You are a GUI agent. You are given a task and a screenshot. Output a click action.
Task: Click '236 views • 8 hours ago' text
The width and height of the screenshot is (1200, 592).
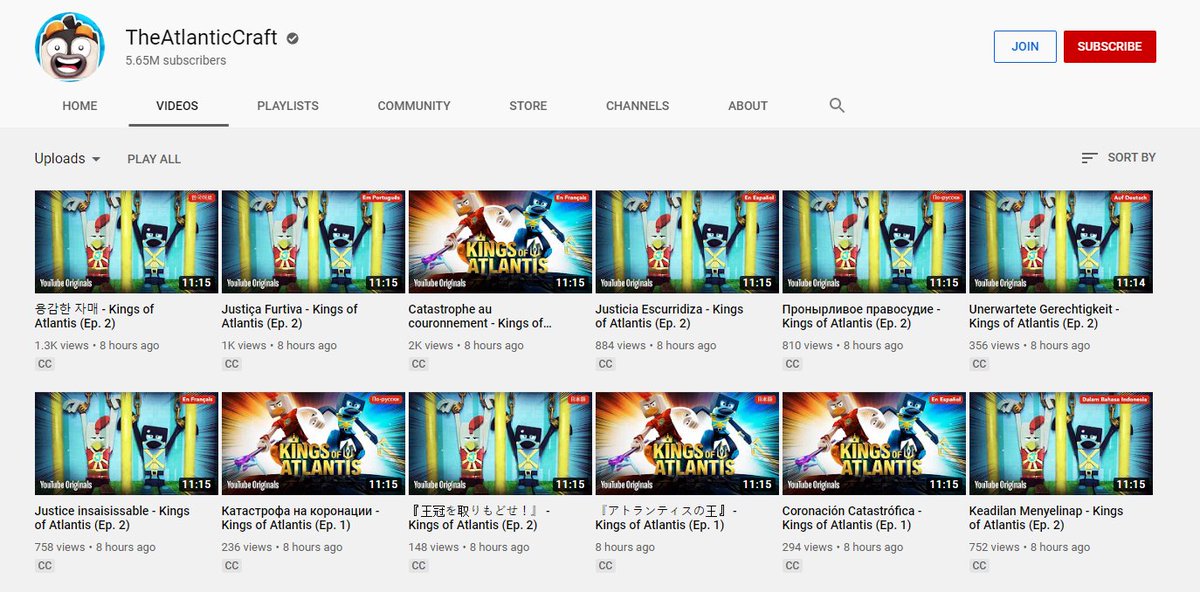coord(282,547)
